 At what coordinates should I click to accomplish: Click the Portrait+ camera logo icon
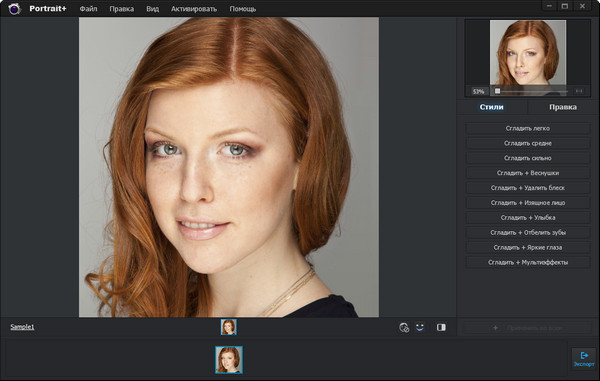pos(14,8)
